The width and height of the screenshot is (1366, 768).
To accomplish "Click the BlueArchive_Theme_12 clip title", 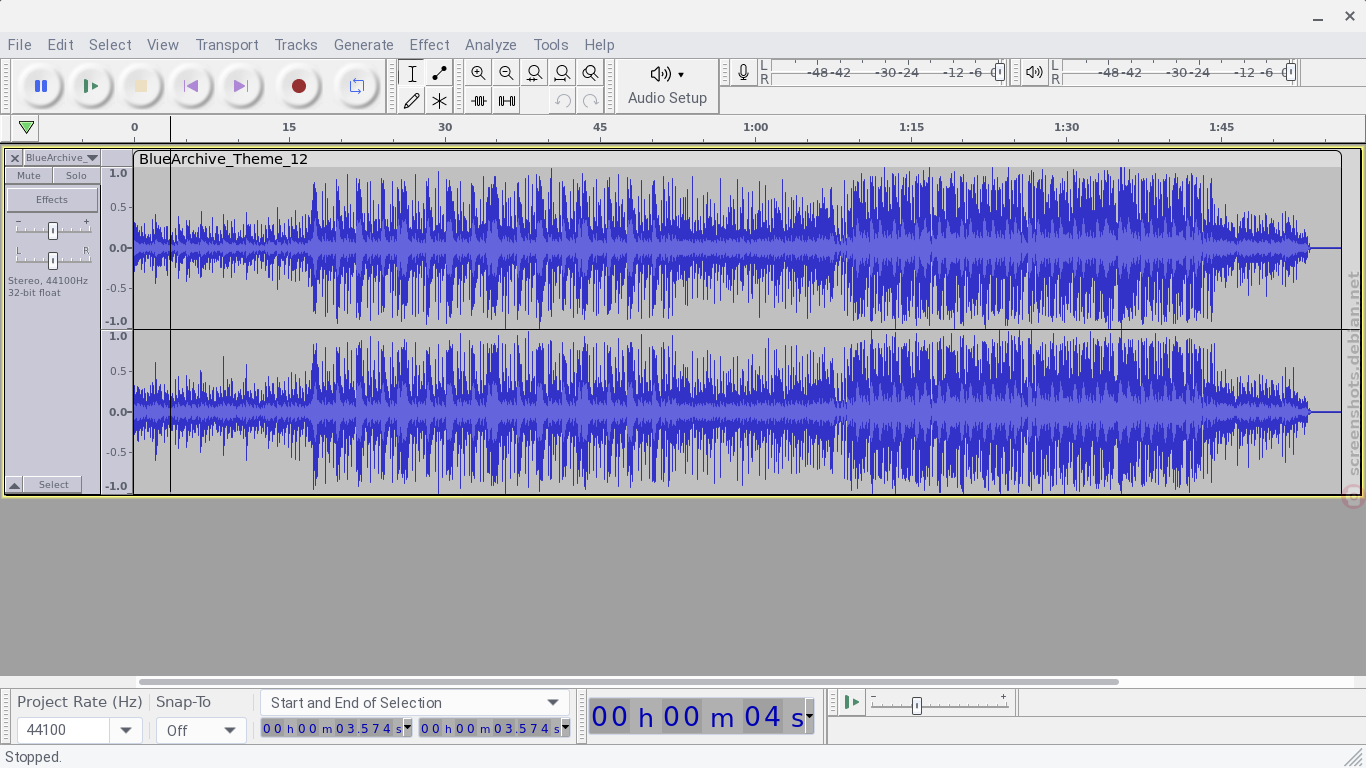I will (x=223, y=159).
